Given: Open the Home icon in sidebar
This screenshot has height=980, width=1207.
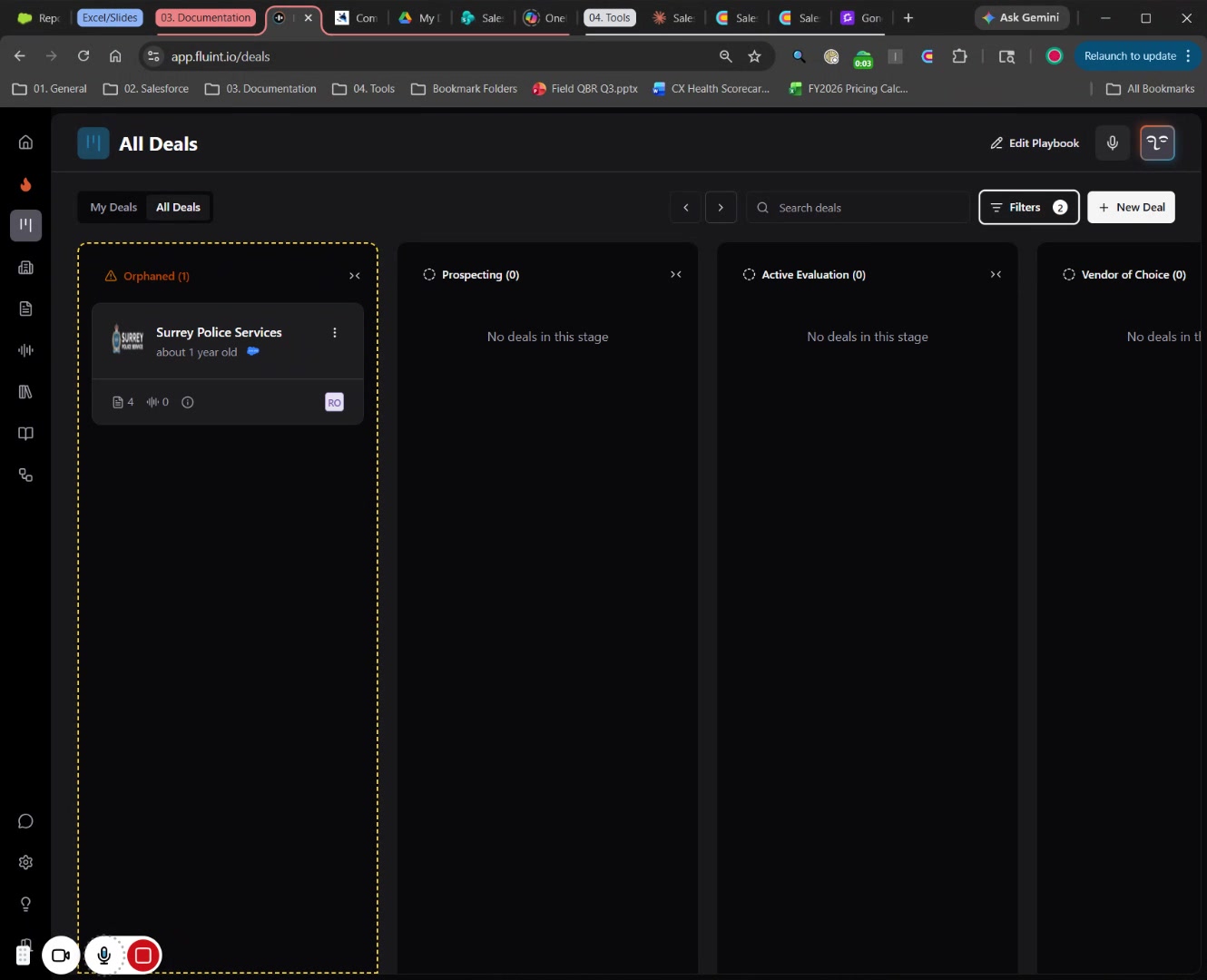Looking at the screenshot, I should coord(25,142).
